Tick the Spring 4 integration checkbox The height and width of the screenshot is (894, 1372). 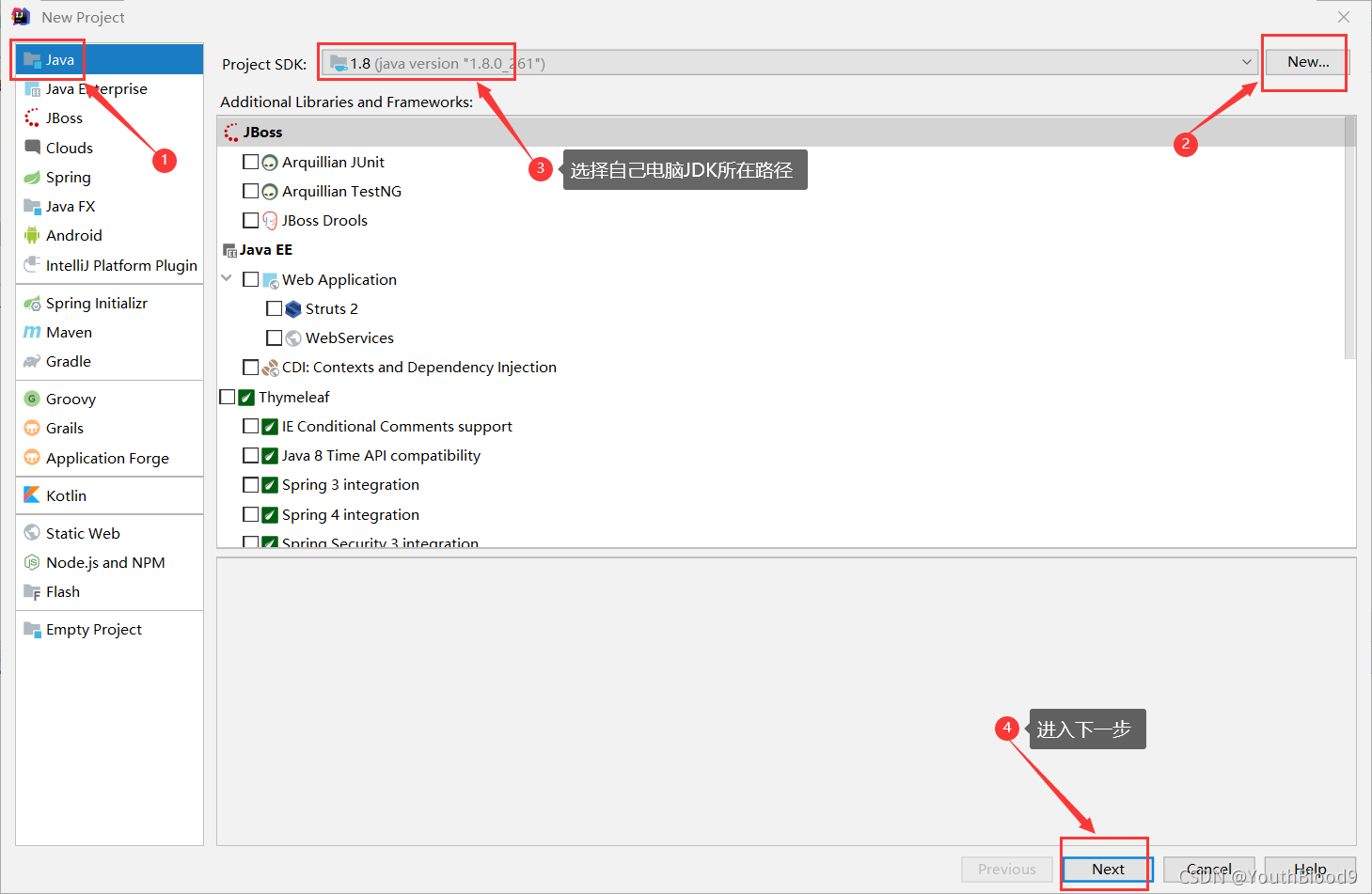click(x=250, y=514)
